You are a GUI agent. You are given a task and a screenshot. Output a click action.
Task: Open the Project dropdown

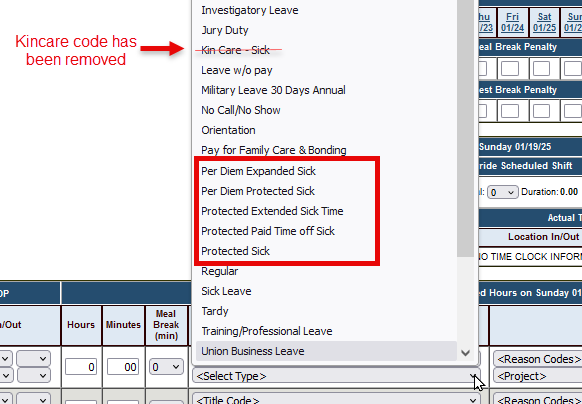(538, 376)
